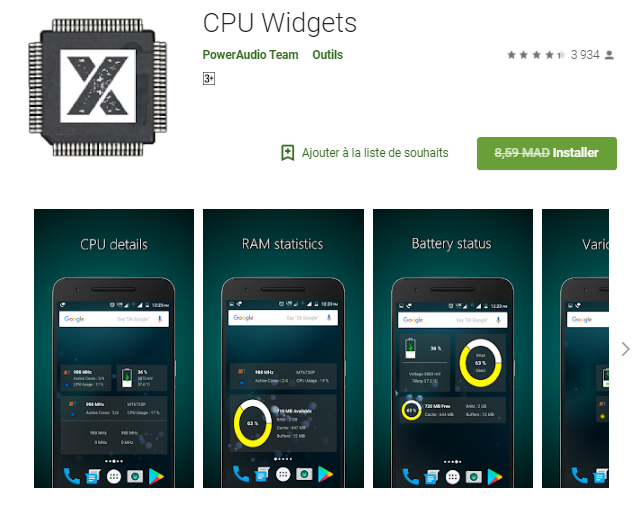The image size is (635, 511).
Task: Click the Play Store icon in the RAM statistics screenshot
Action: click(x=325, y=474)
